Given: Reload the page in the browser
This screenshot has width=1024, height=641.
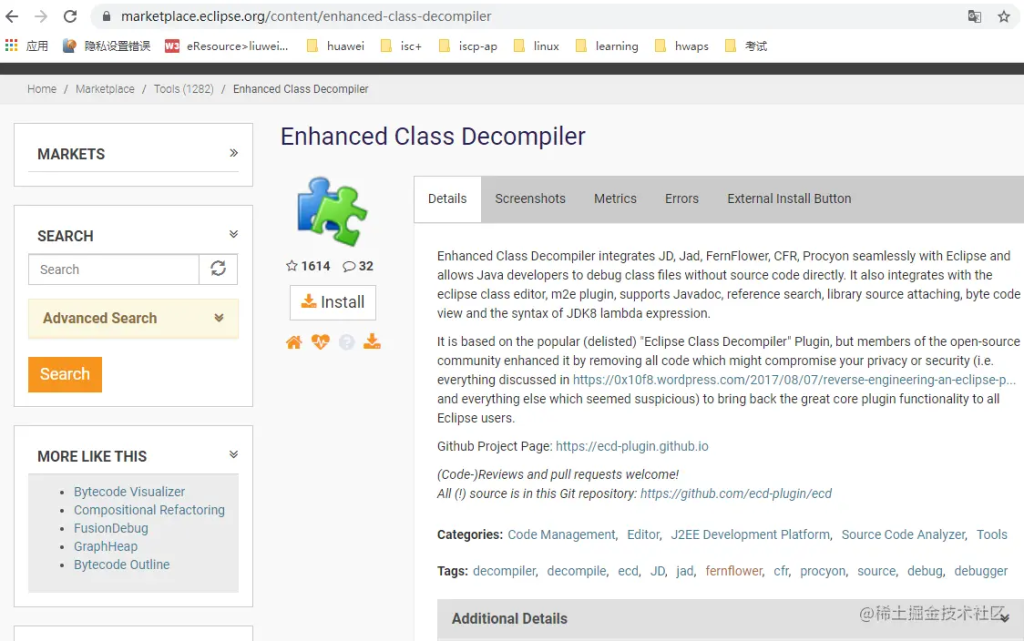Looking at the screenshot, I should [x=70, y=16].
